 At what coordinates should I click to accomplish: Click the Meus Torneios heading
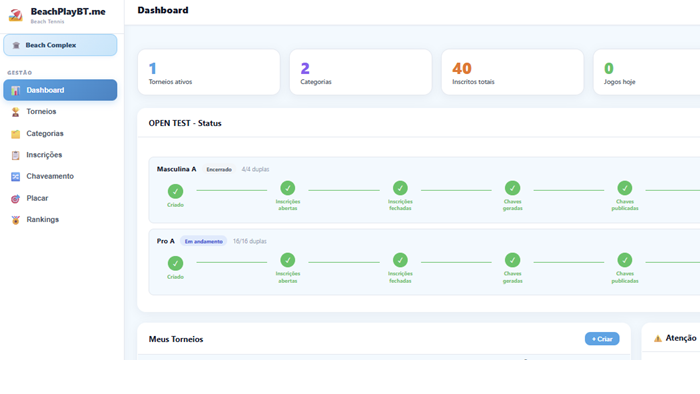pyautogui.click(x=176, y=339)
